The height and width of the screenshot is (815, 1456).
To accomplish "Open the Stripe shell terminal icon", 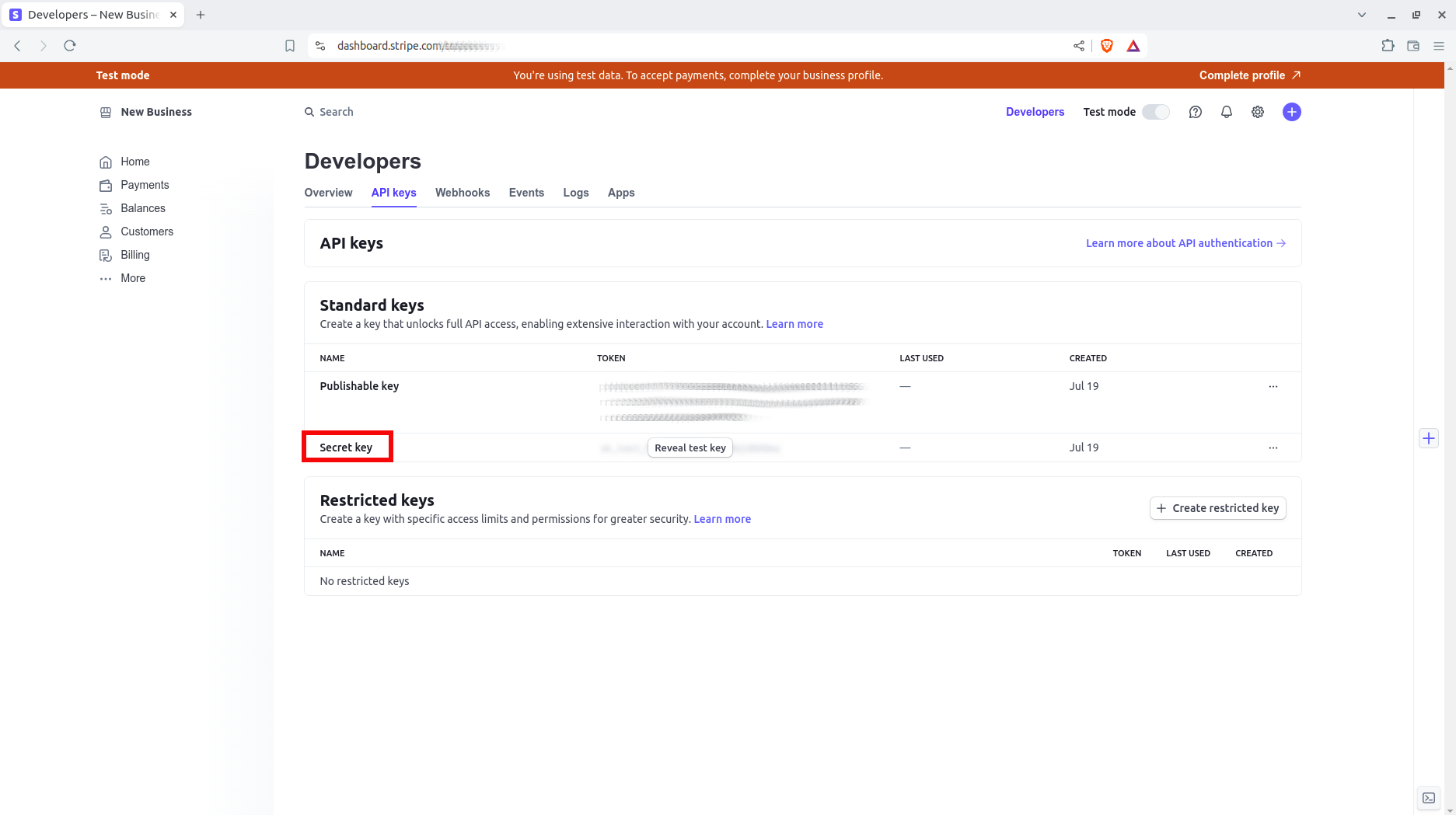I will (x=1429, y=798).
